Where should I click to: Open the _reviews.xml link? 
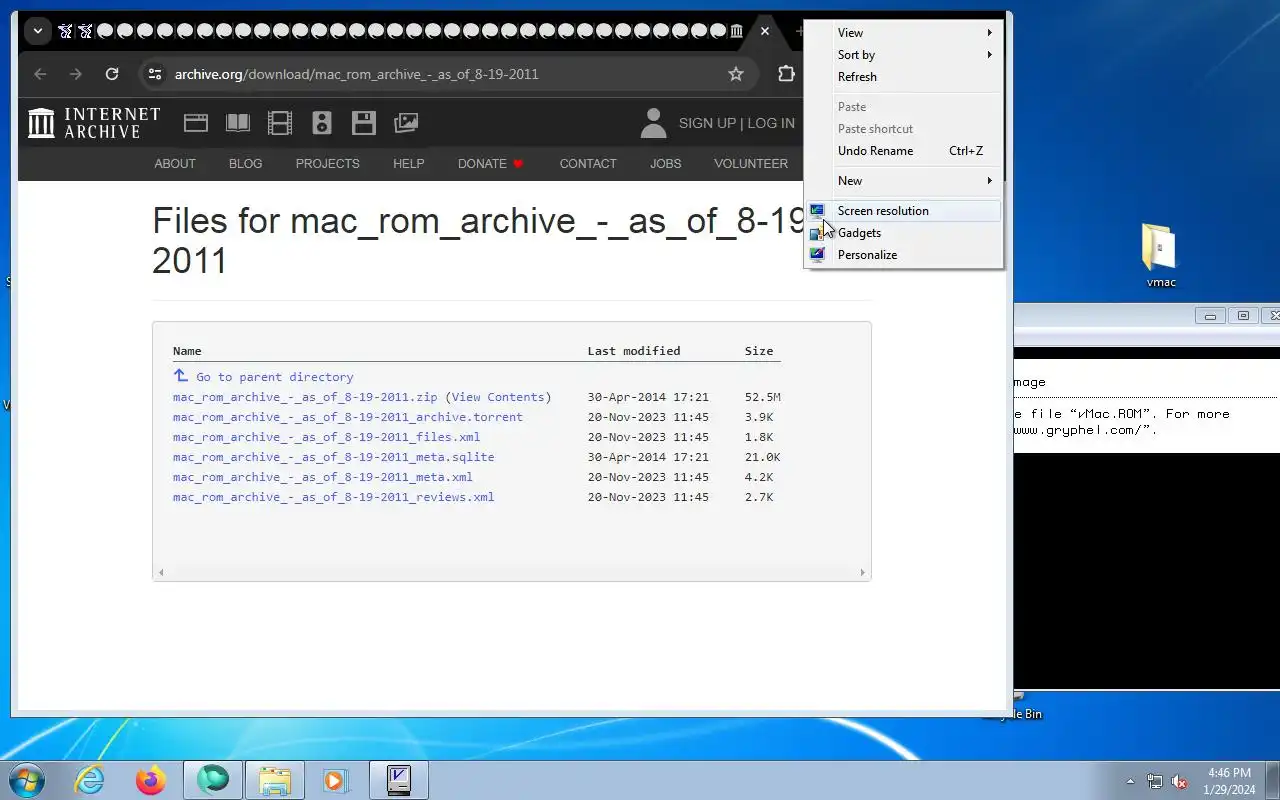click(333, 497)
